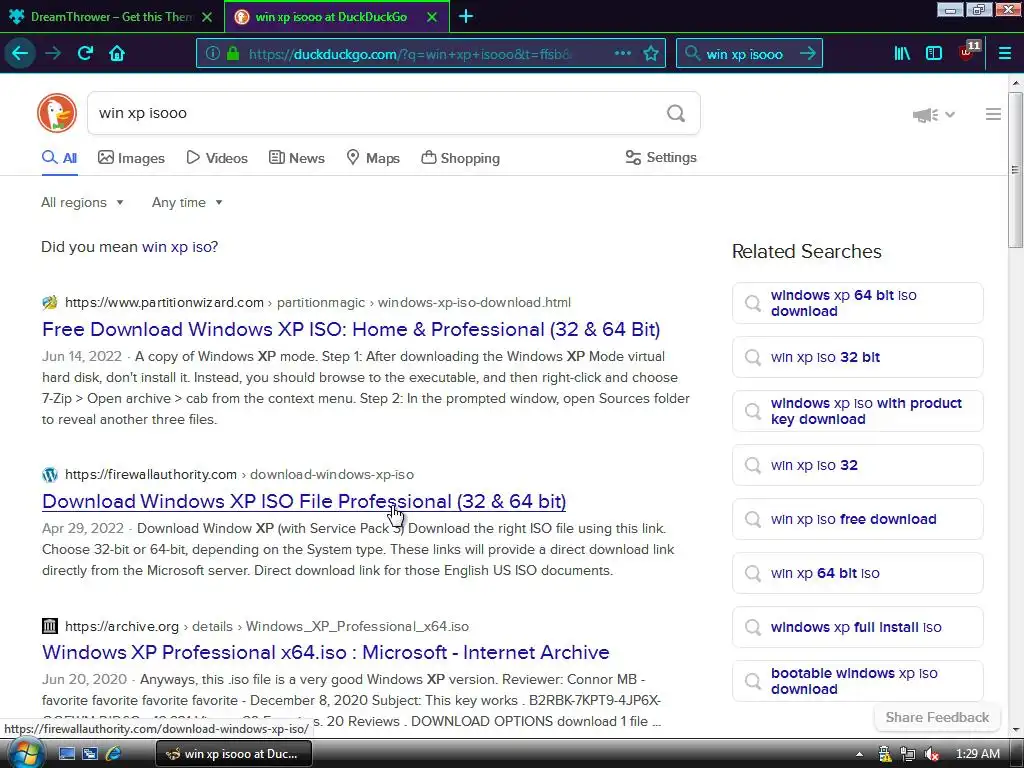
Task: Search related 'windows xp full install iso'
Action: tap(857, 627)
